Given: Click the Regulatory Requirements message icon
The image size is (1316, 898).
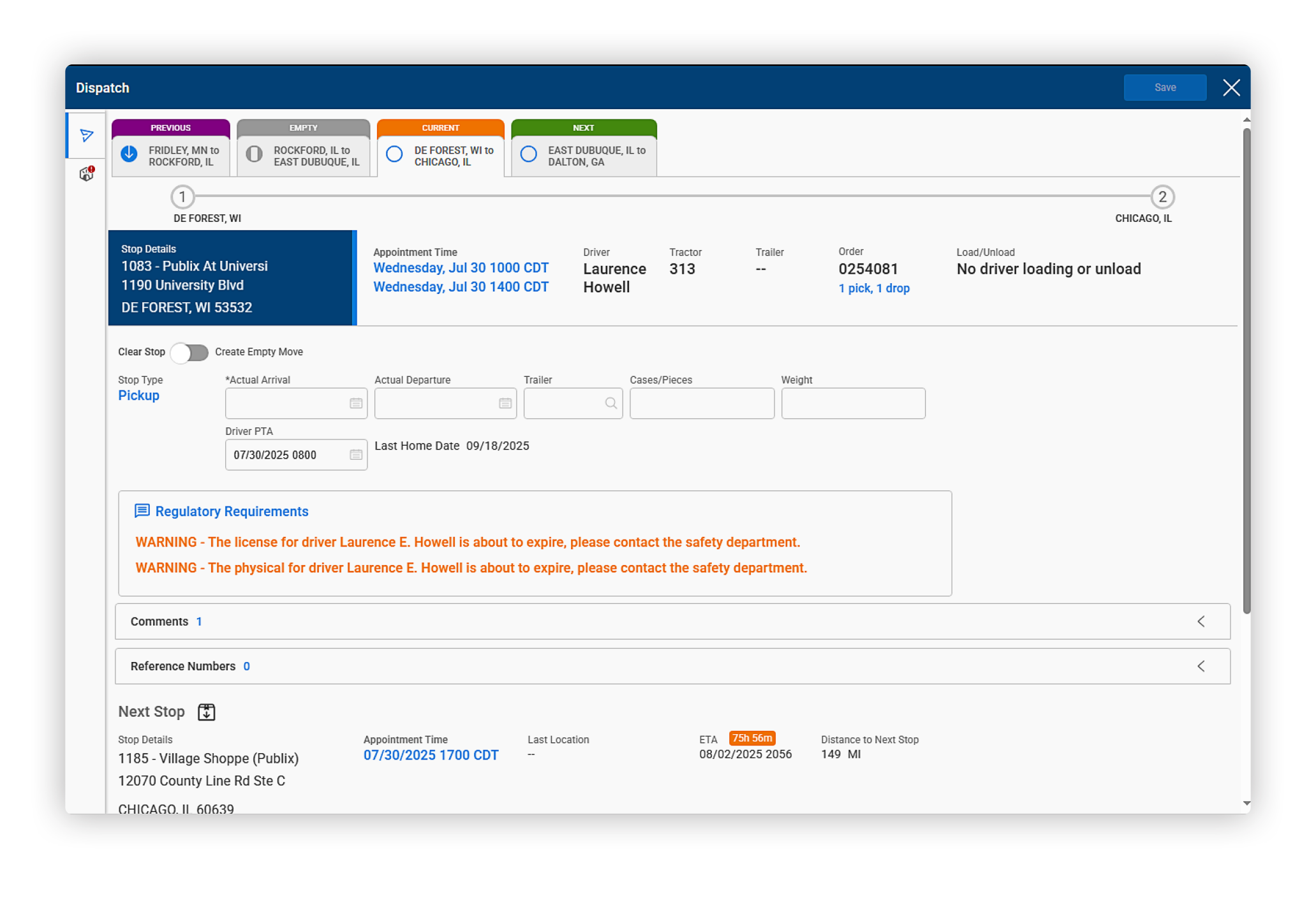Looking at the screenshot, I should tap(142, 511).
